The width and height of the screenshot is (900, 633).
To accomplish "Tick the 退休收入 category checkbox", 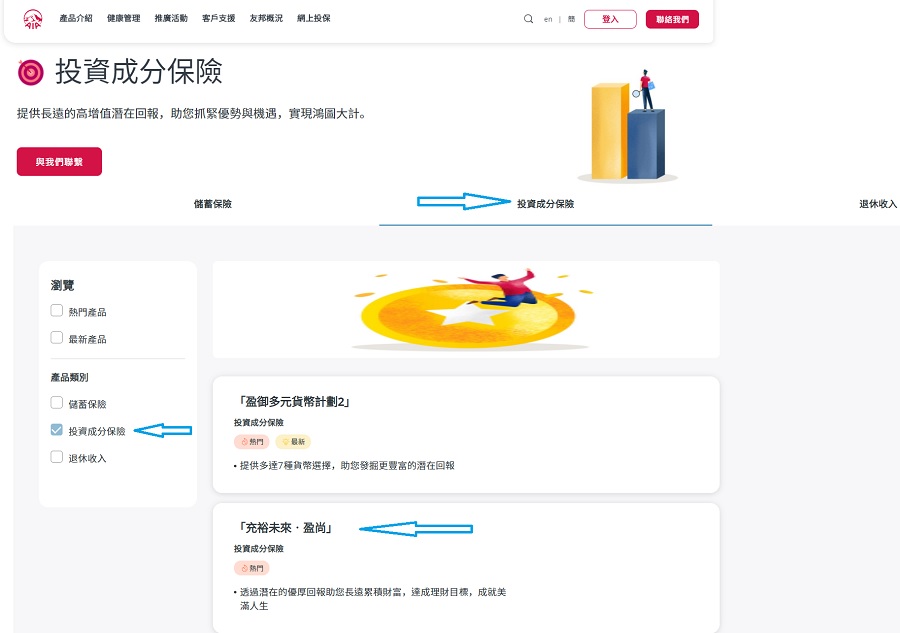I will point(57,457).
